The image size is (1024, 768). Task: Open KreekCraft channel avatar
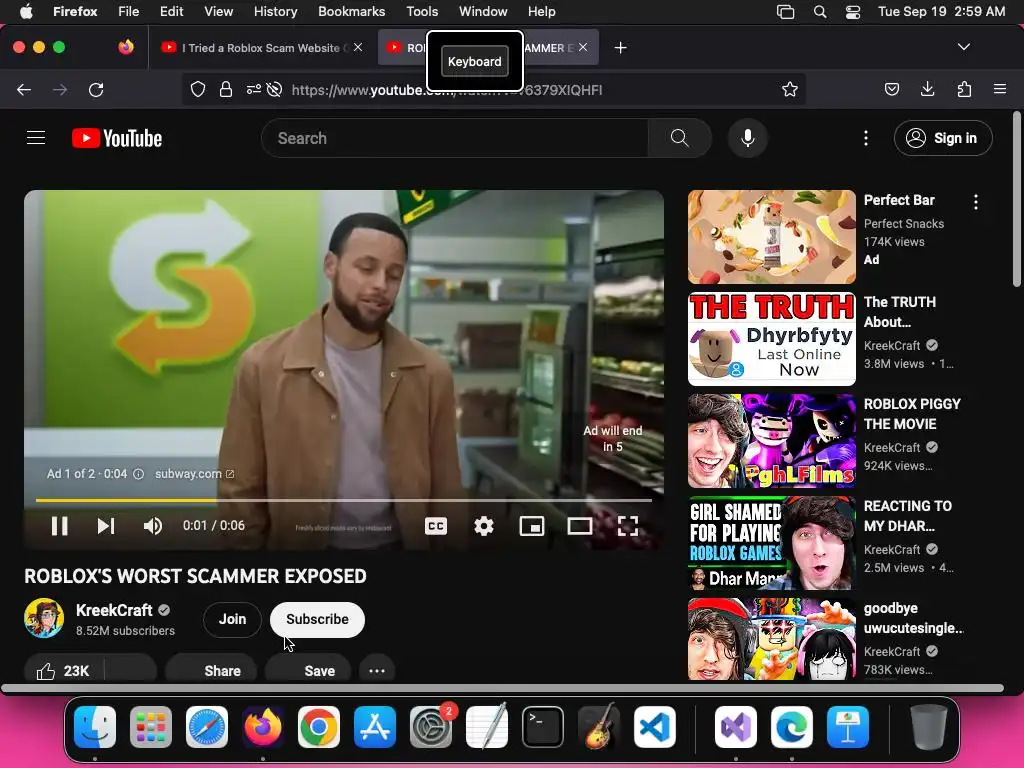[x=44, y=618]
